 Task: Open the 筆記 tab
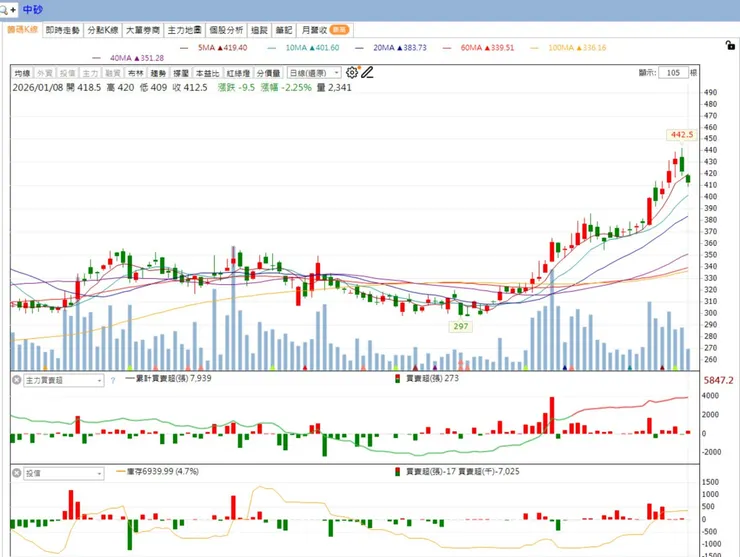point(284,30)
